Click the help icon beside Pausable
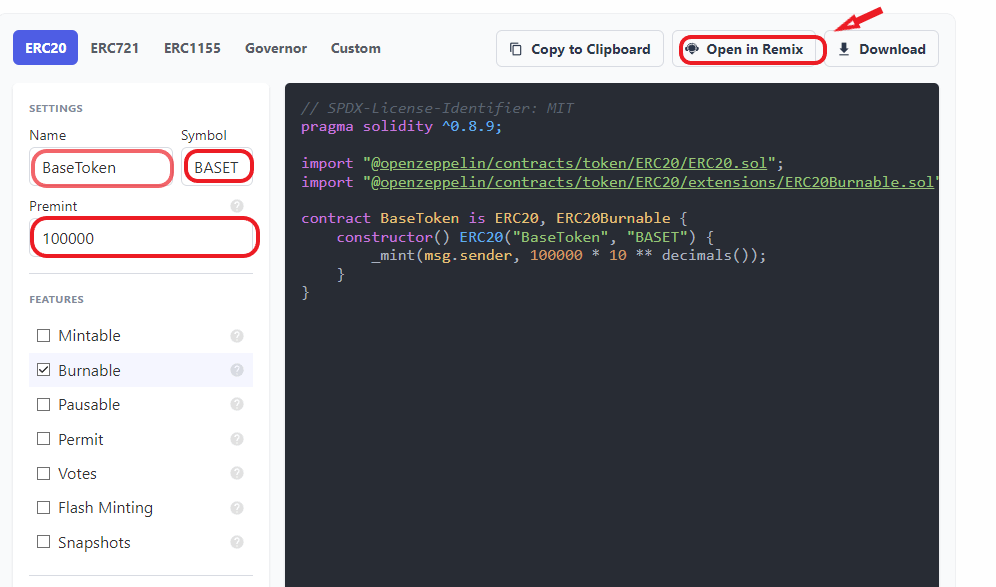This screenshot has width=996, height=587. 237,404
